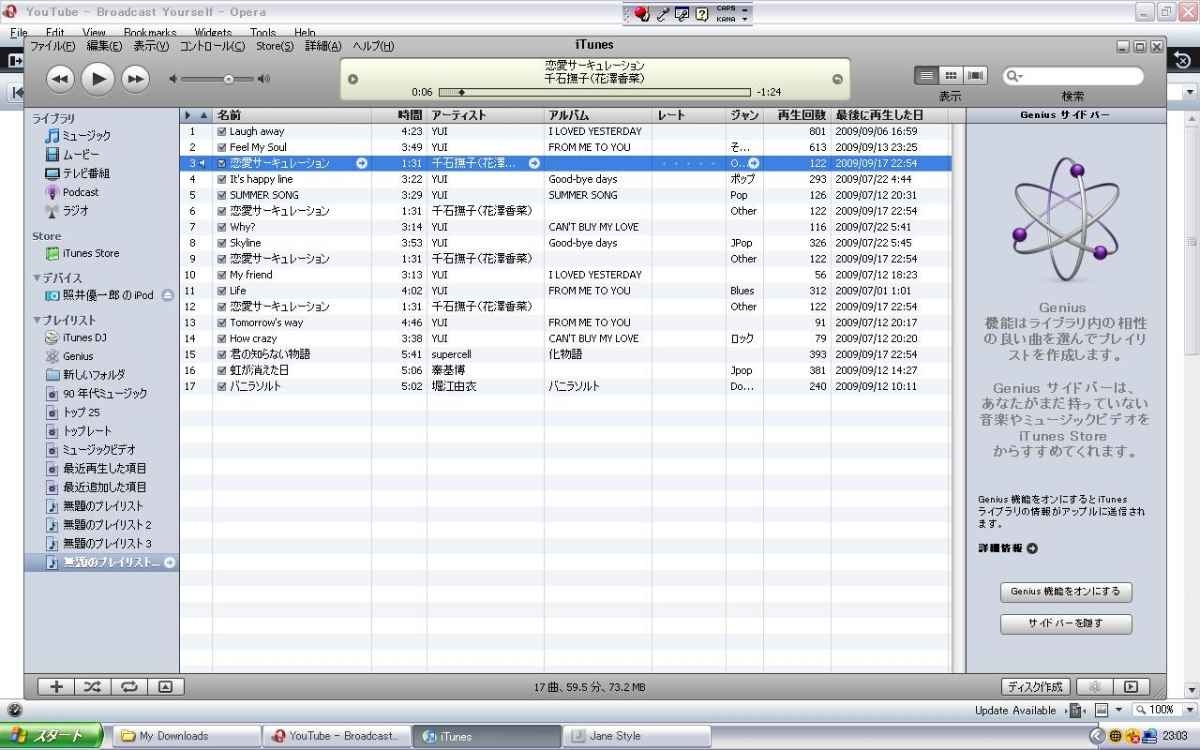The image size is (1200, 750).
Task: Click the ディスク作成 button
Action: click(1036, 687)
